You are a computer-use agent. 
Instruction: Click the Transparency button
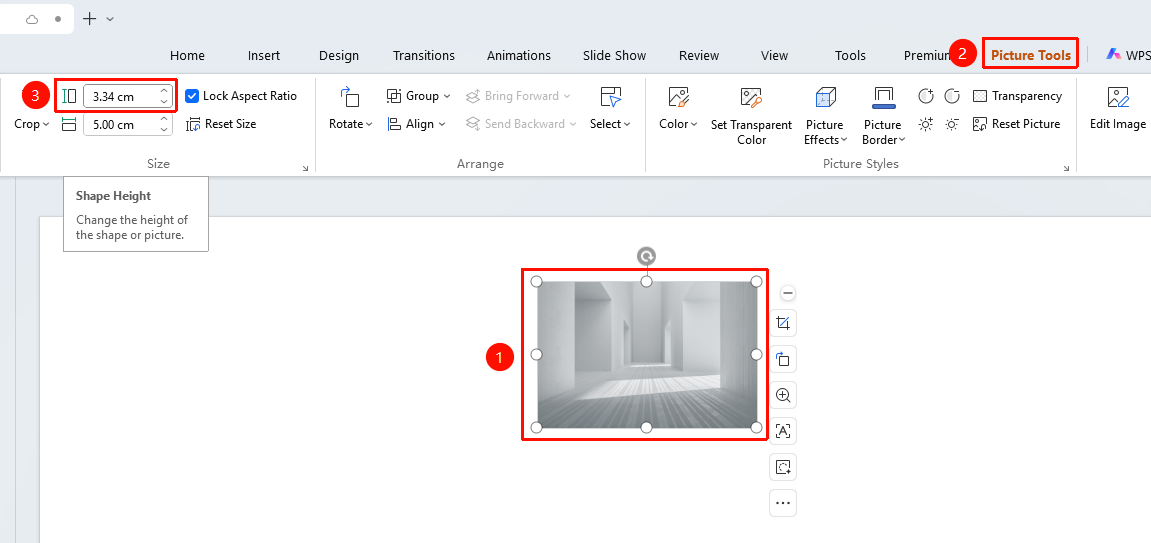1017,96
